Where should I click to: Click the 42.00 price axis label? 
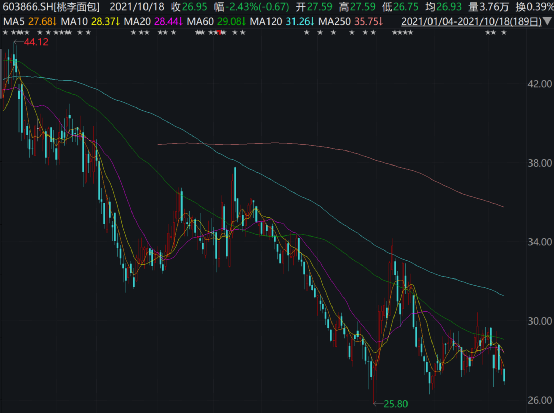[540, 84]
